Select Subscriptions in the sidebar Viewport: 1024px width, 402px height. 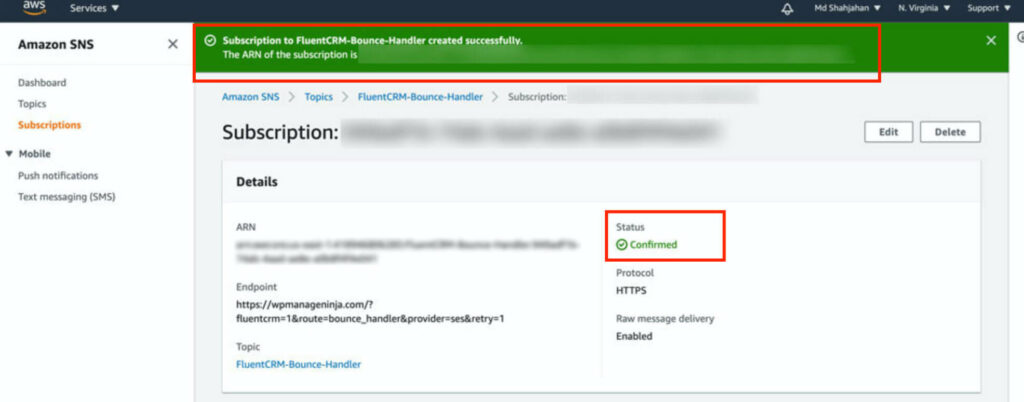pyautogui.click(x=50, y=125)
